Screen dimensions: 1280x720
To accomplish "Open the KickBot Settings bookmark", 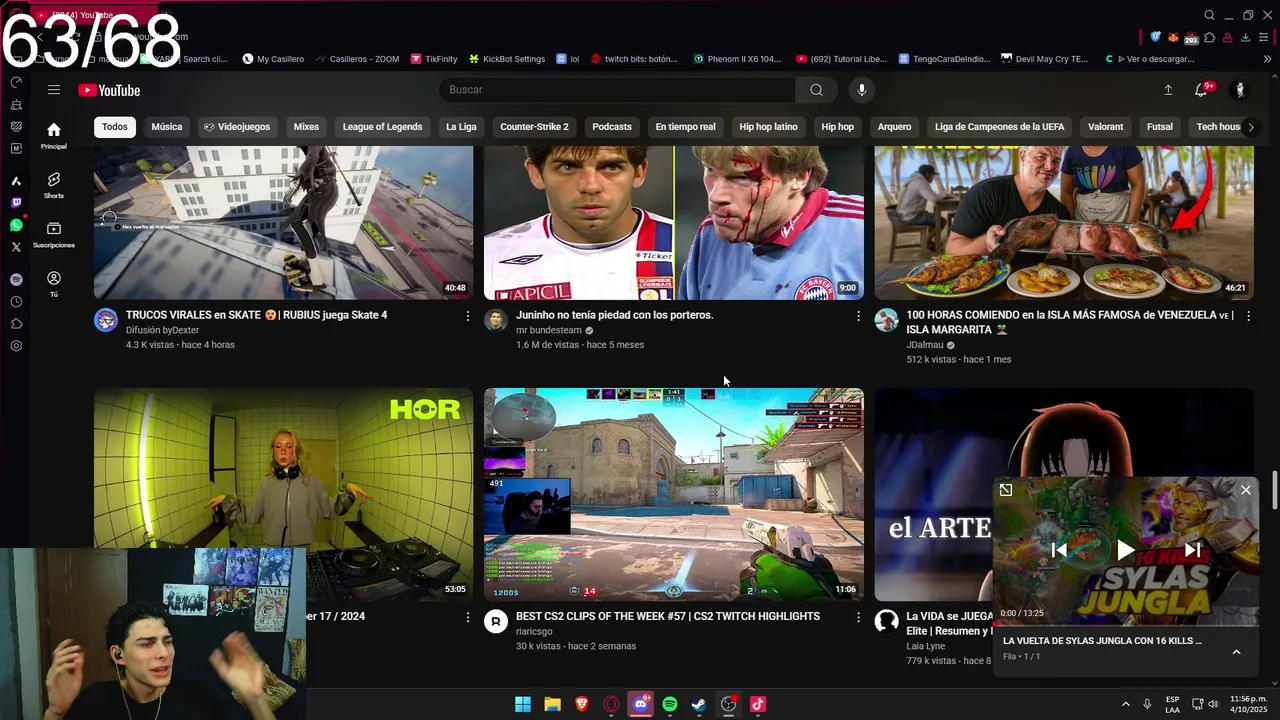I will pos(507,59).
